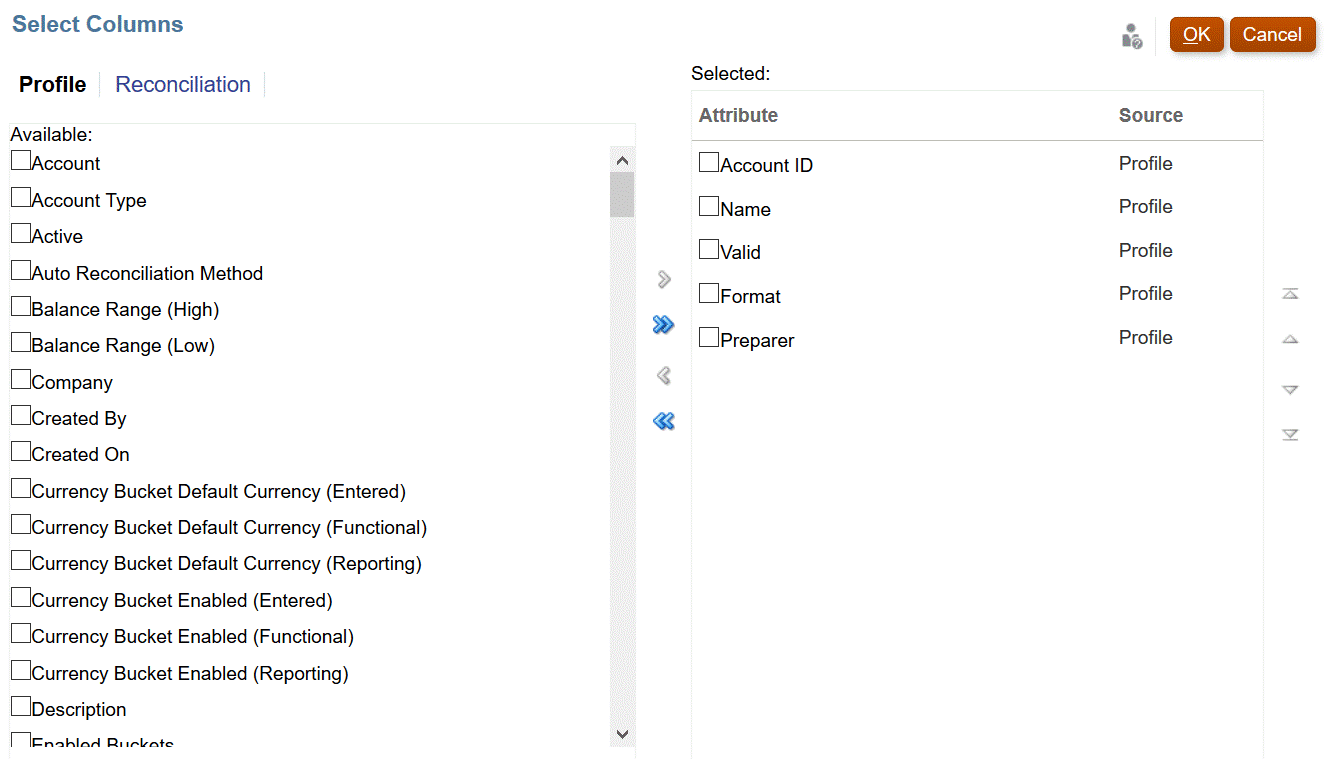Open the Profile tab
Viewport: 1330px width, 759px height.
pos(52,84)
